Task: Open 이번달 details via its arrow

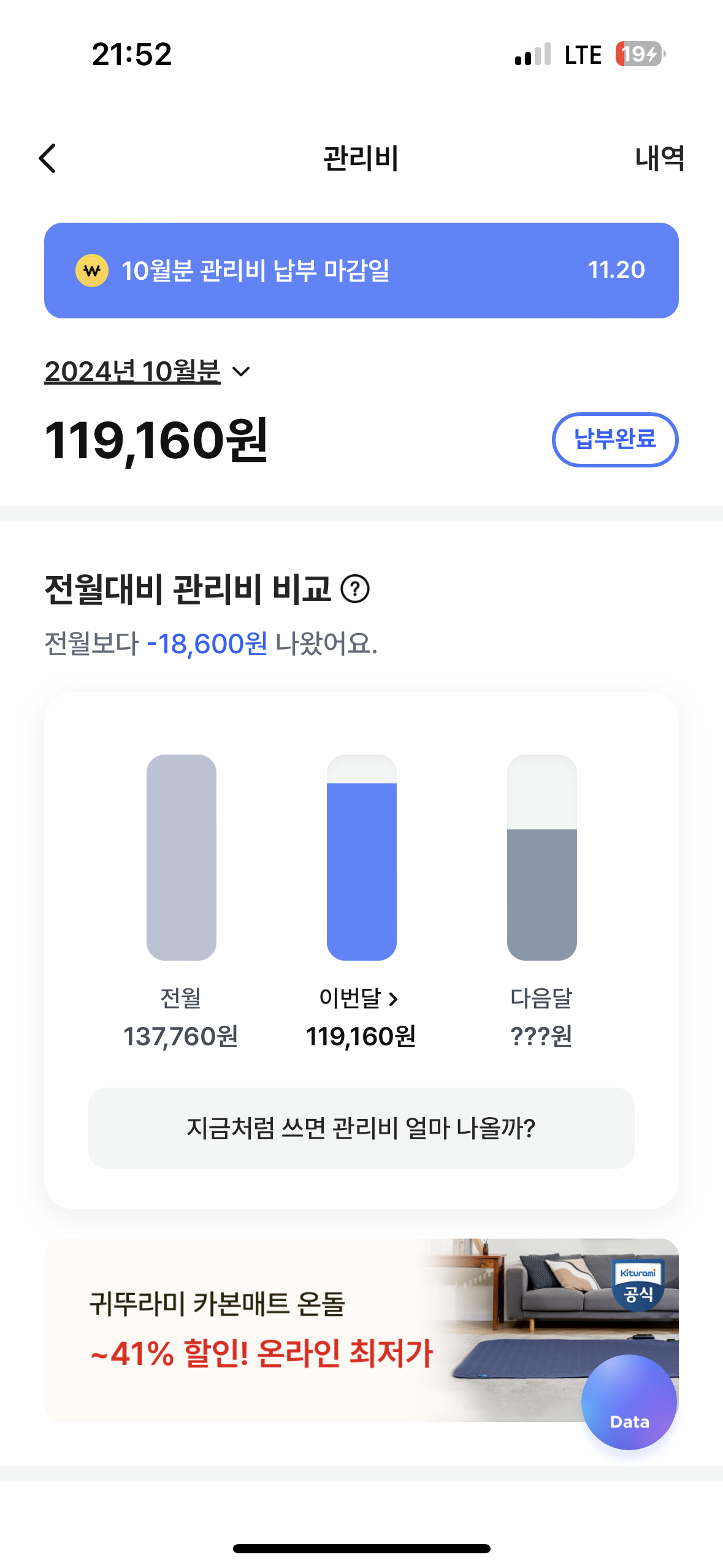Action: pyautogui.click(x=394, y=999)
